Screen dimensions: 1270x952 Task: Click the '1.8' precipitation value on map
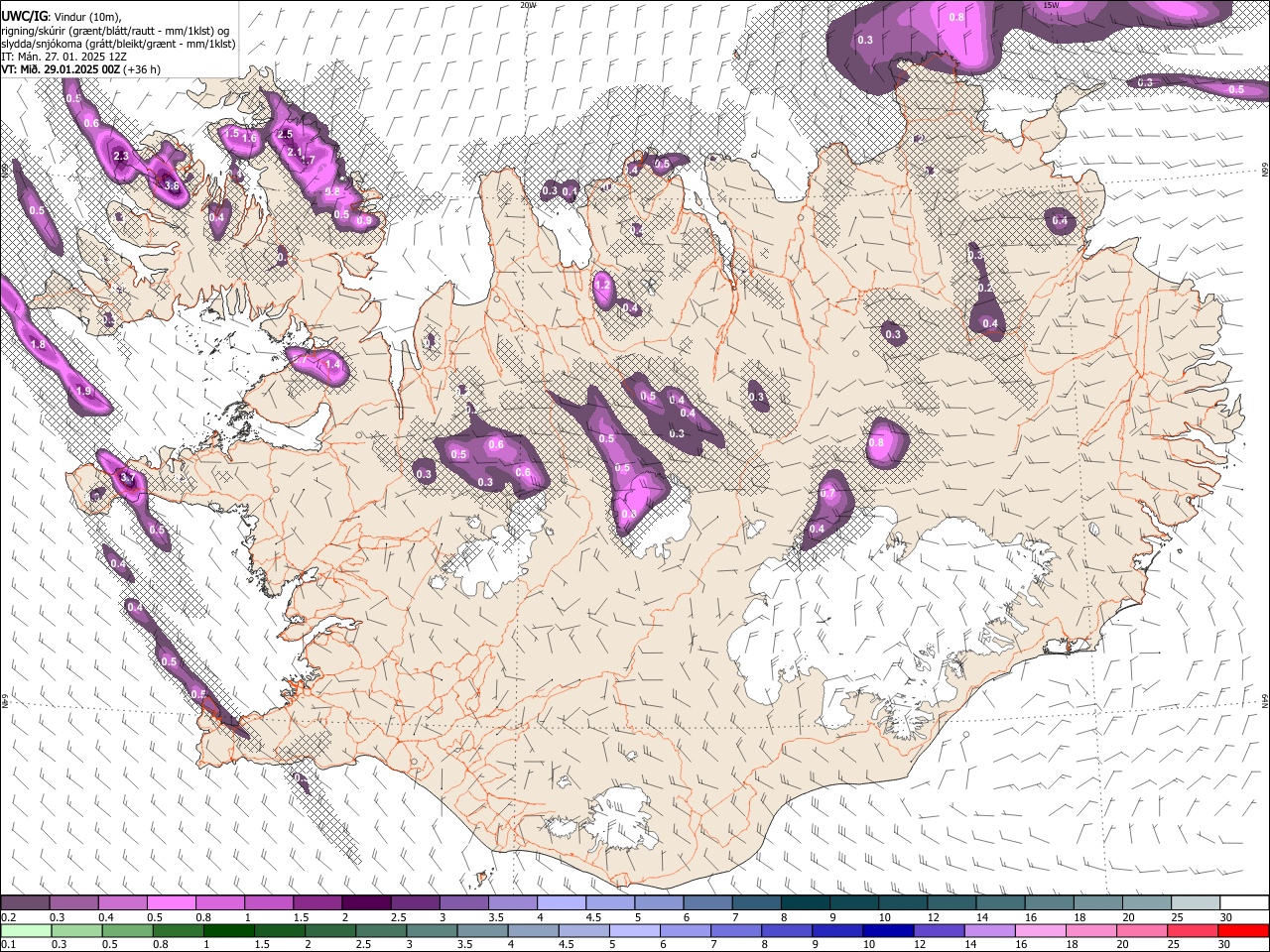pos(39,344)
